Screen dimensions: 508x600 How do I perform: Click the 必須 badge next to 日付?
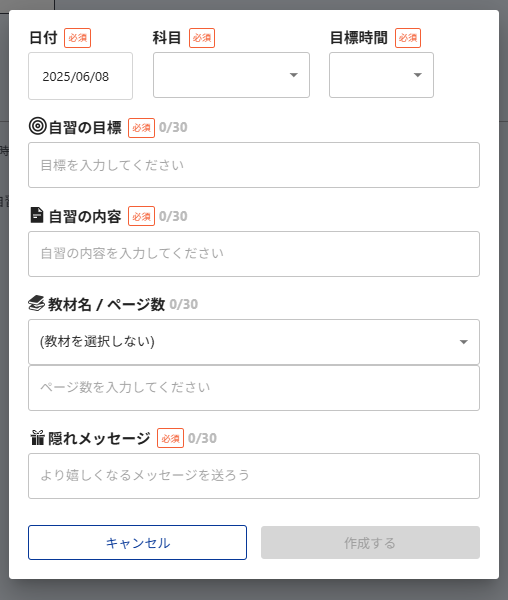(77, 38)
